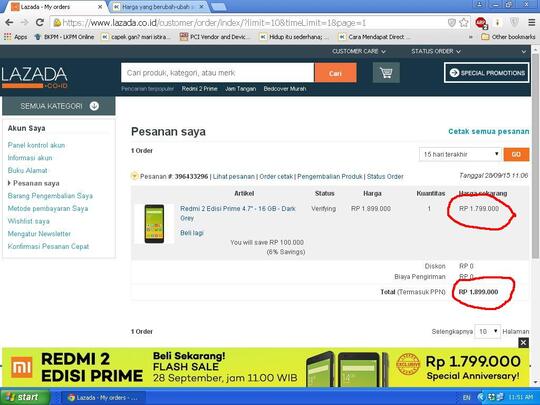Viewport: 540px width, 405px height.
Task: Switch to Harga yang berubah-ubah tab
Action: [x=159, y=7]
